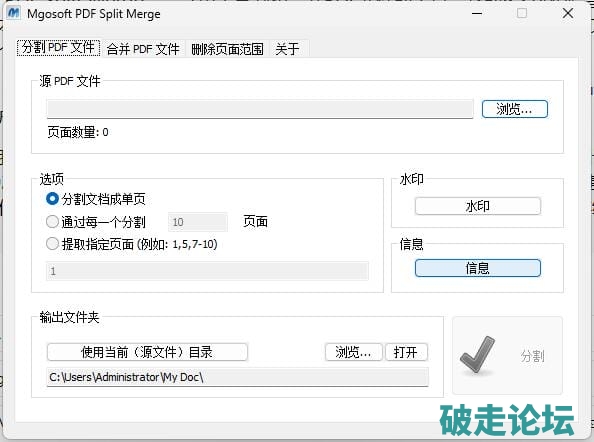Minimize the Mgosoft PDF Split Merge window
This screenshot has width=594, height=442.
click(x=477, y=13)
